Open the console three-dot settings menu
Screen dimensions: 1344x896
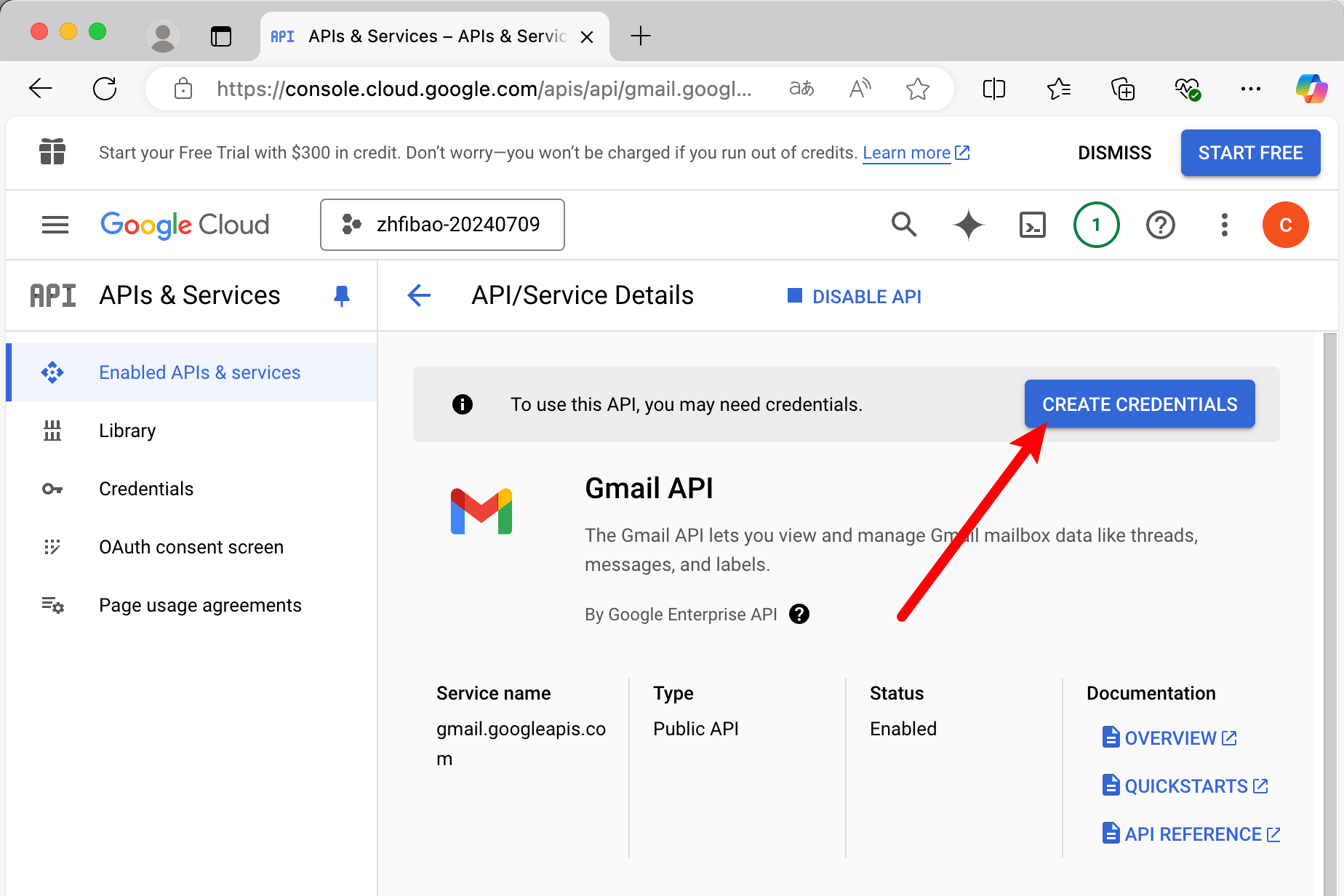point(1225,225)
